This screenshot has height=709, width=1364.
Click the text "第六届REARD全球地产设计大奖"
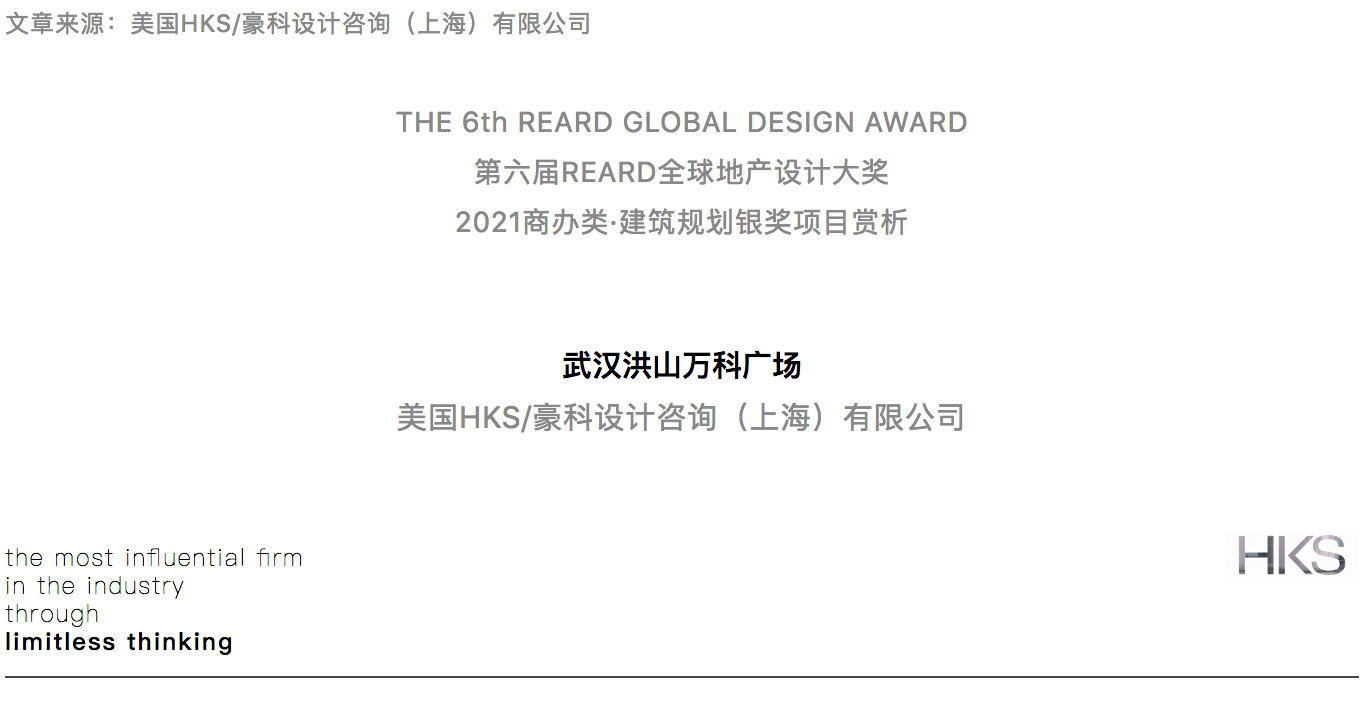tap(682, 172)
